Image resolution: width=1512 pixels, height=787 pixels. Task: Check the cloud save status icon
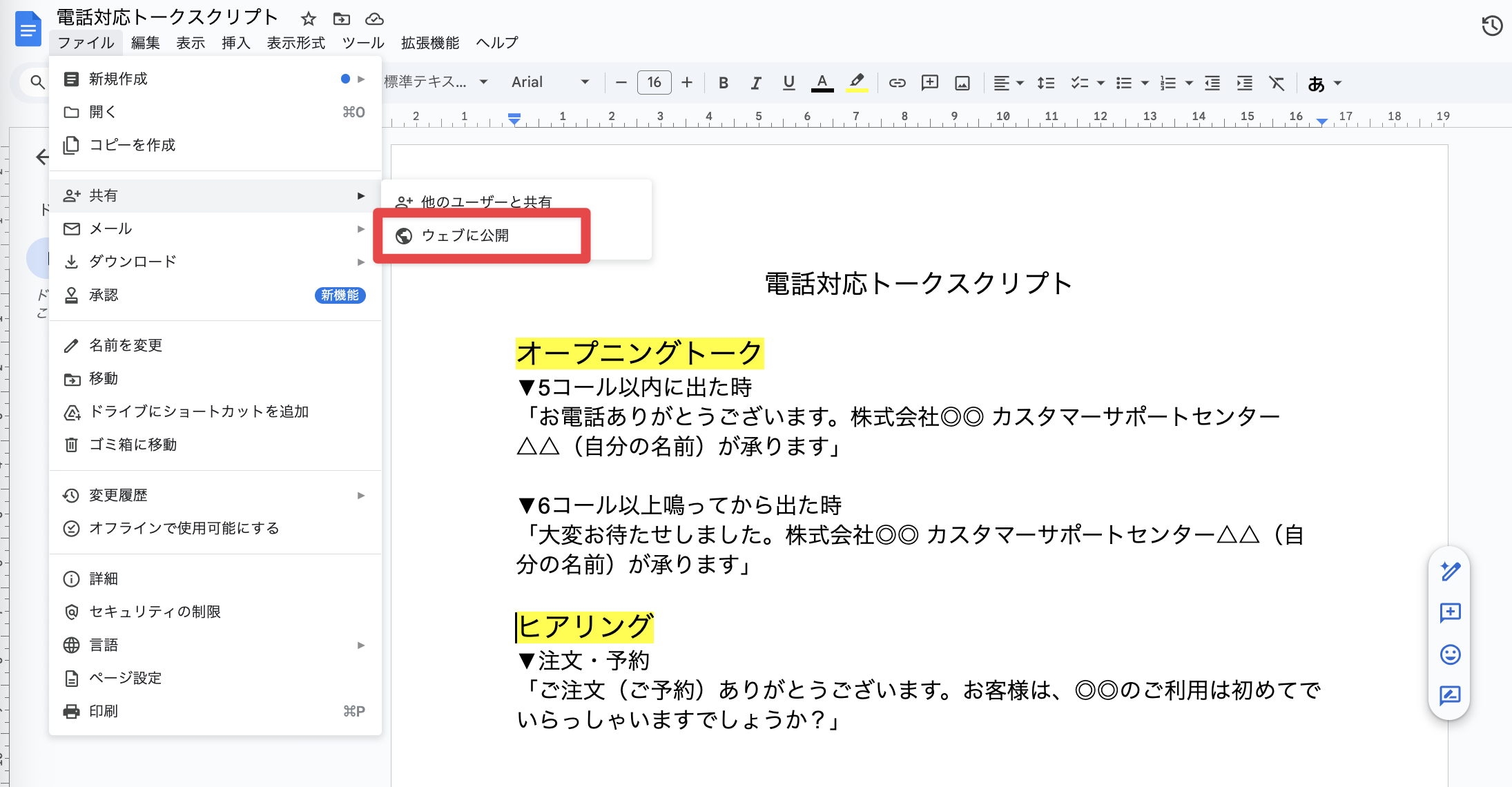[x=374, y=19]
